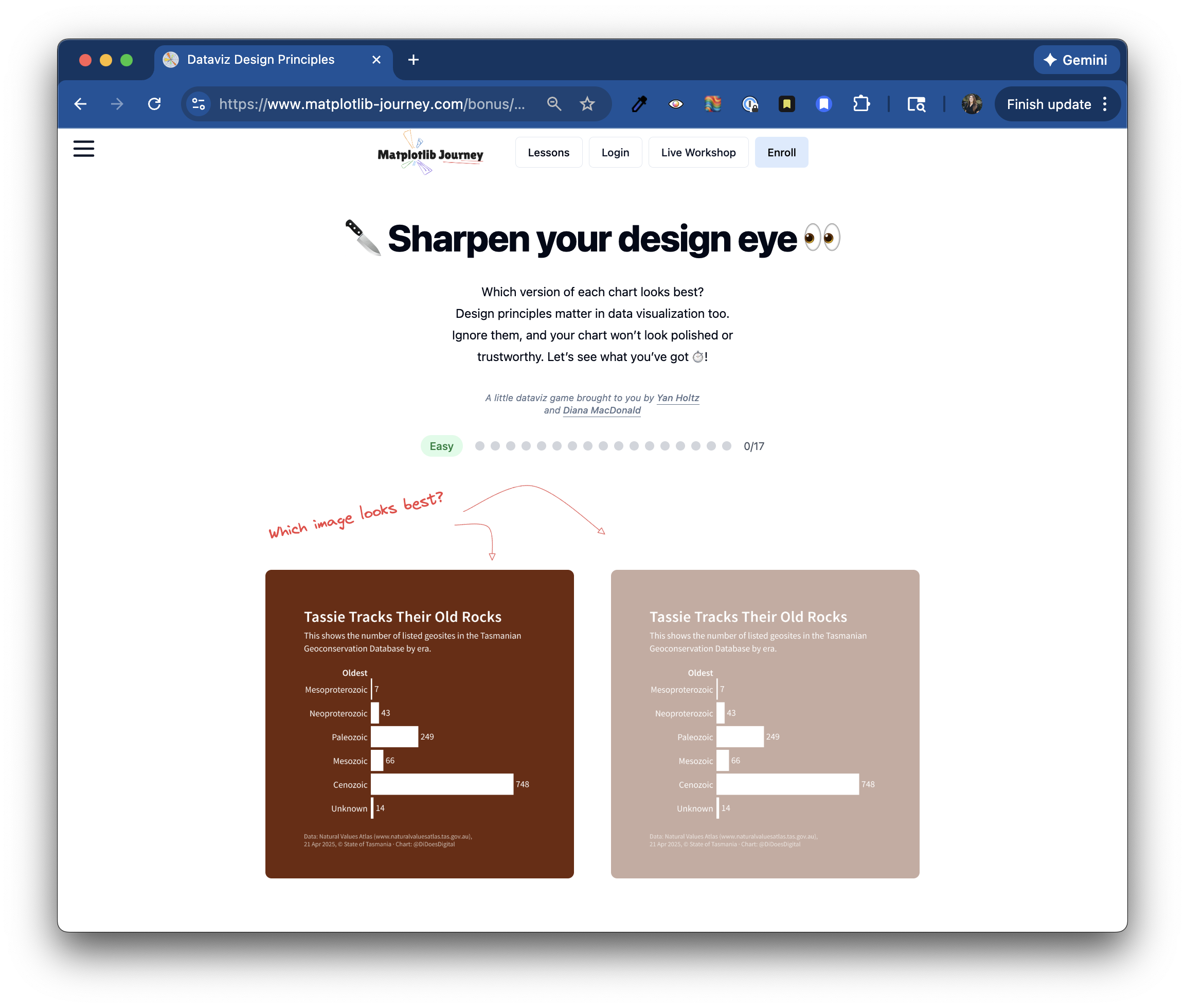Open the Chrome three-dot menu
The height and width of the screenshot is (1008, 1185).
[x=1104, y=104]
